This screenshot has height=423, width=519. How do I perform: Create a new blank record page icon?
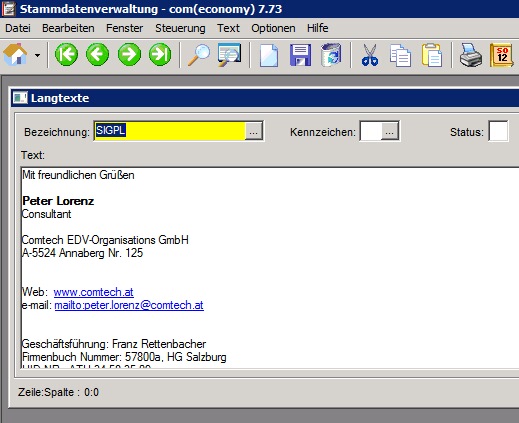269,55
